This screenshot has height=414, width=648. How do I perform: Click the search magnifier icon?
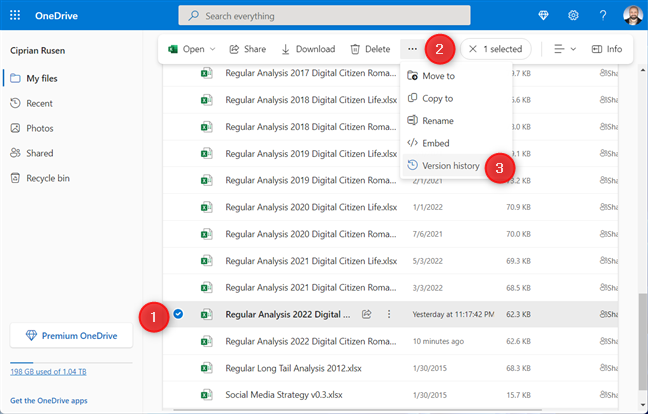pyautogui.click(x=193, y=16)
